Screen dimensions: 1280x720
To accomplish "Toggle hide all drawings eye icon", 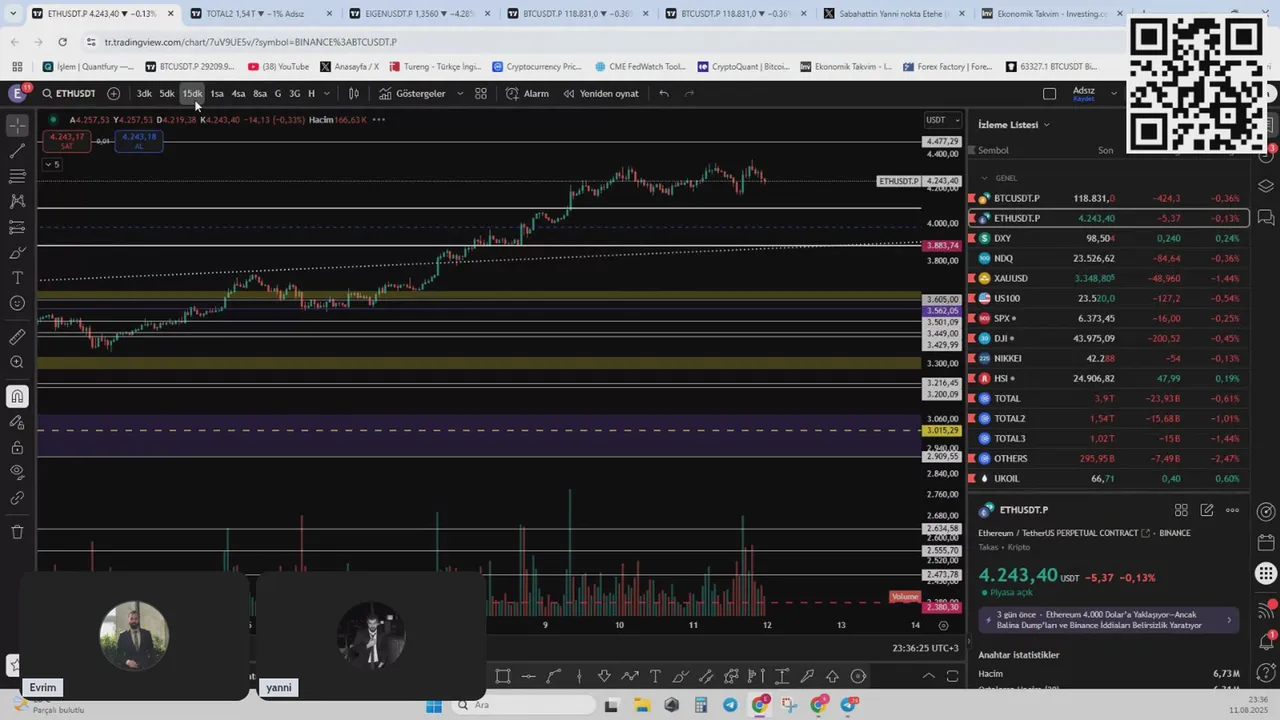I will 17,472.
